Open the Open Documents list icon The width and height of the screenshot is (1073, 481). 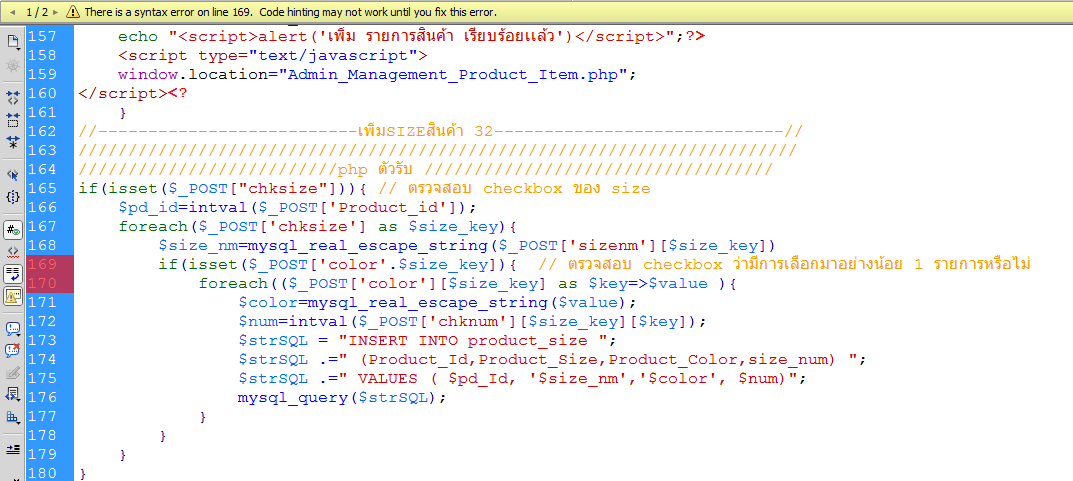click(x=13, y=42)
